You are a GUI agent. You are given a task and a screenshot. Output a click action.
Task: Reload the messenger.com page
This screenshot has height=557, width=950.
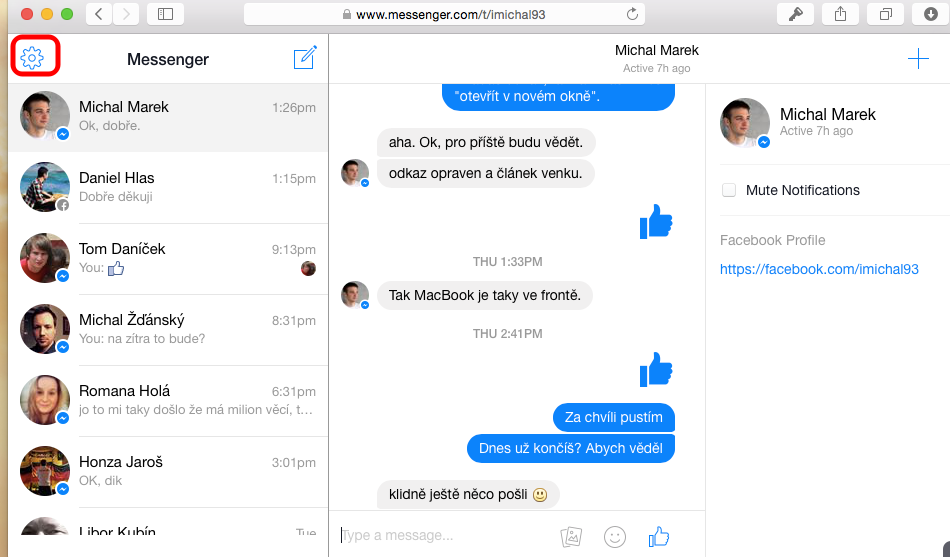[x=632, y=14]
